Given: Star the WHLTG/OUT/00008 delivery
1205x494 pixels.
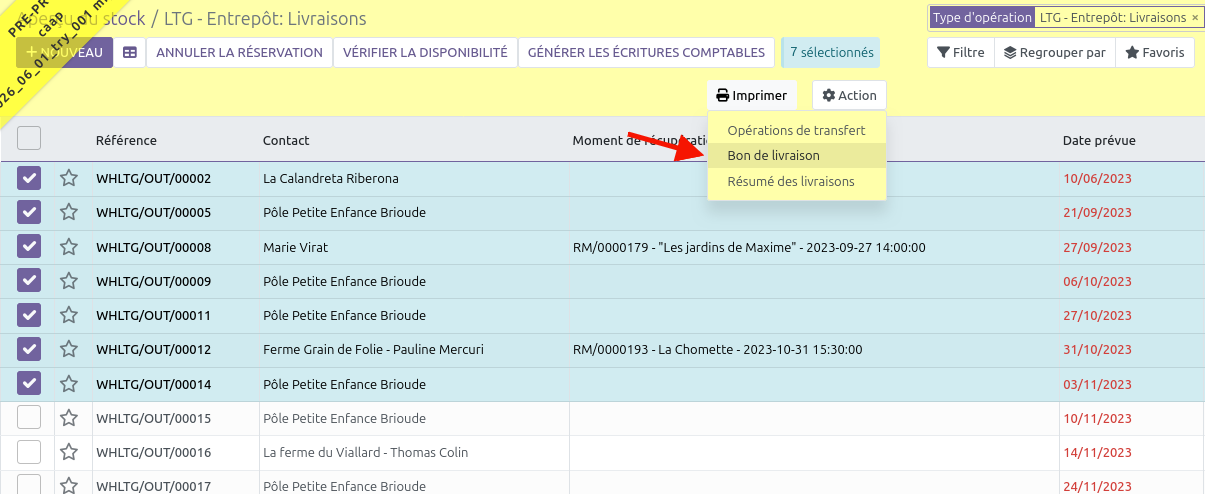Looking at the screenshot, I should [x=69, y=247].
